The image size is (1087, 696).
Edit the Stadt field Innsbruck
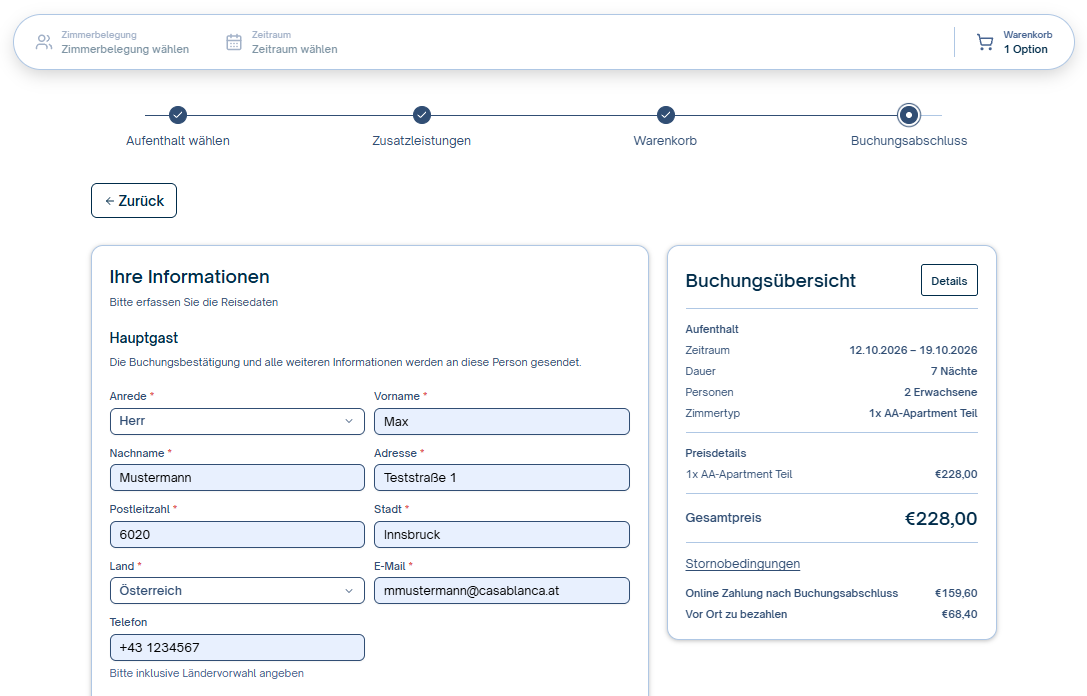point(502,534)
